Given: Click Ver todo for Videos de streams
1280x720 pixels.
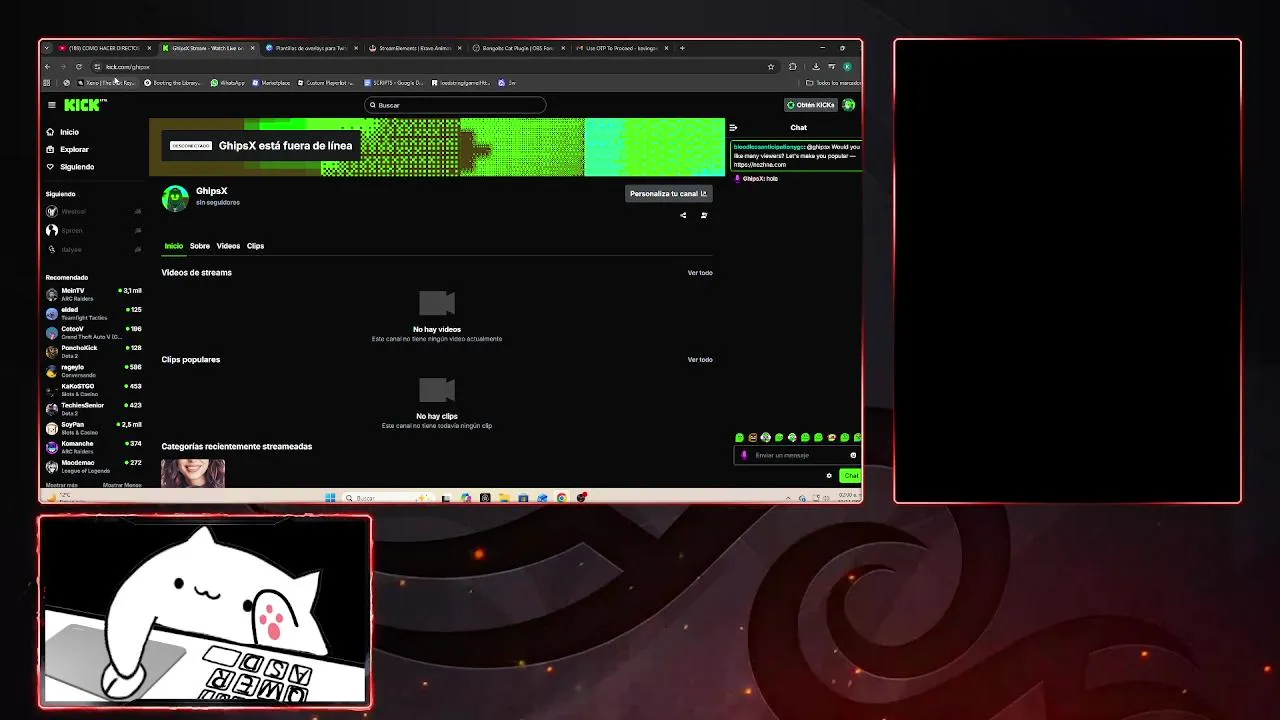Looking at the screenshot, I should tap(700, 273).
